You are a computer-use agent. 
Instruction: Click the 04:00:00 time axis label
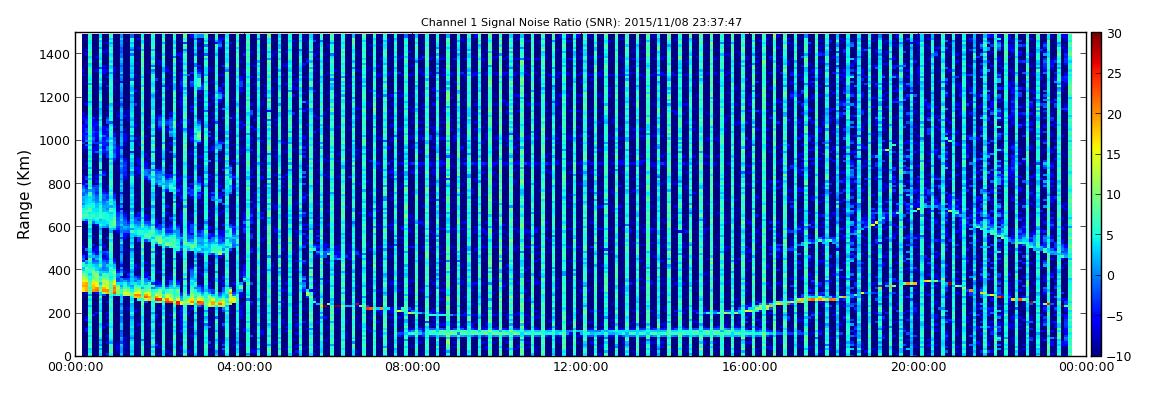pyautogui.click(x=244, y=368)
